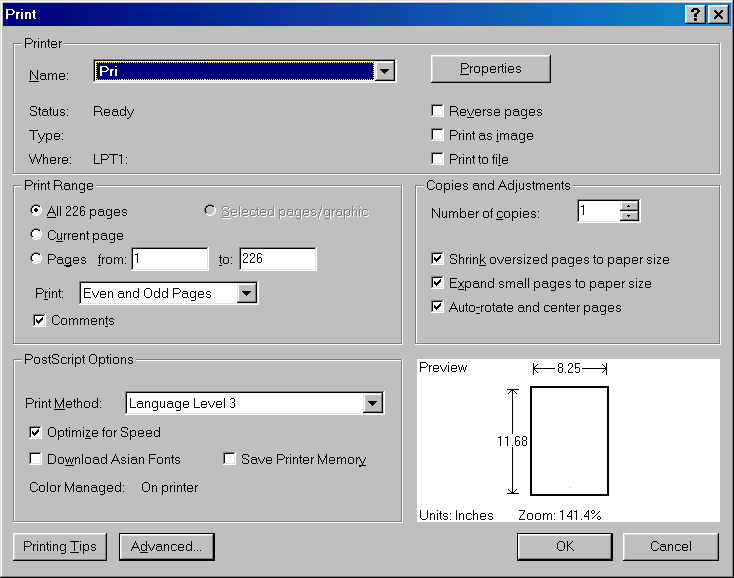Uncheck Expand small pages to paper size
The width and height of the screenshot is (734, 578).
tap(437, 282)
